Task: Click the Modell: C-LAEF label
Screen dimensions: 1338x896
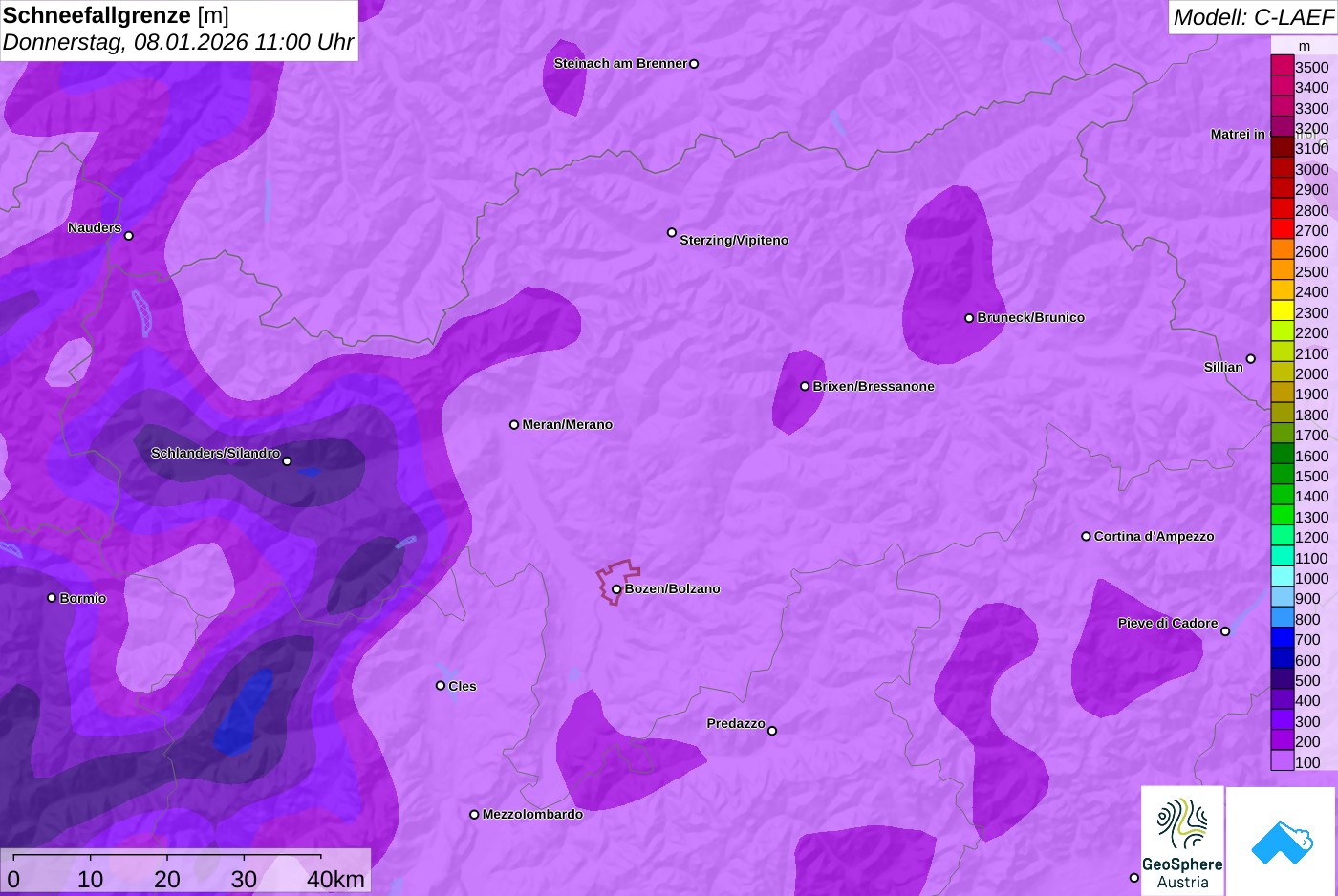Action: point(1253,17)
